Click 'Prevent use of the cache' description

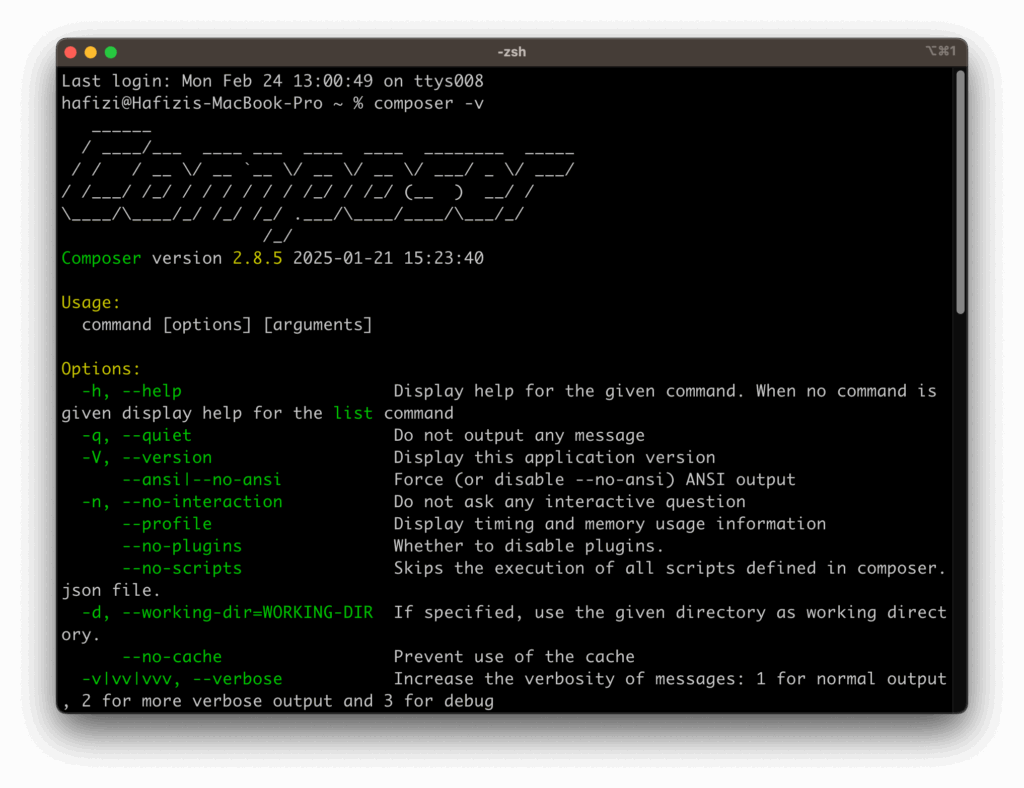pyautogui.click(x=514, y=657)
